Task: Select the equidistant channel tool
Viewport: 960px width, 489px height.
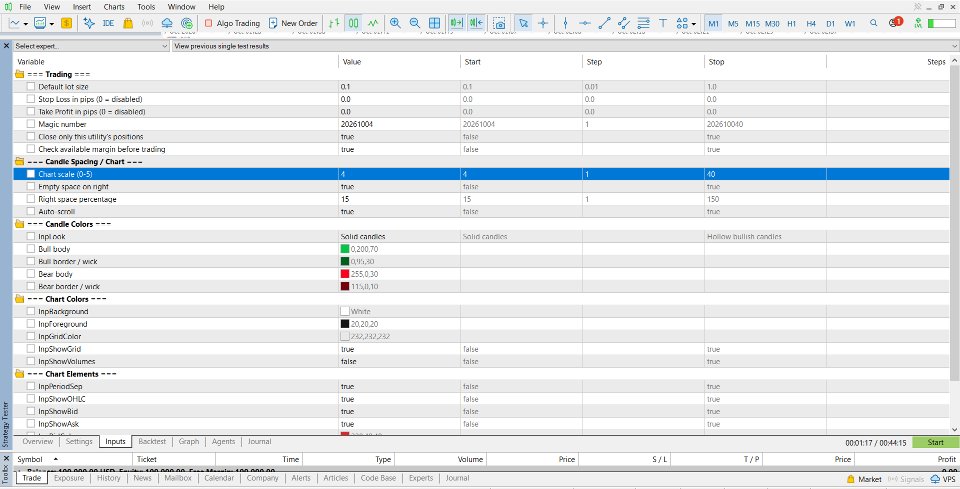Action: pyautogui.click(x=624, y=23)
